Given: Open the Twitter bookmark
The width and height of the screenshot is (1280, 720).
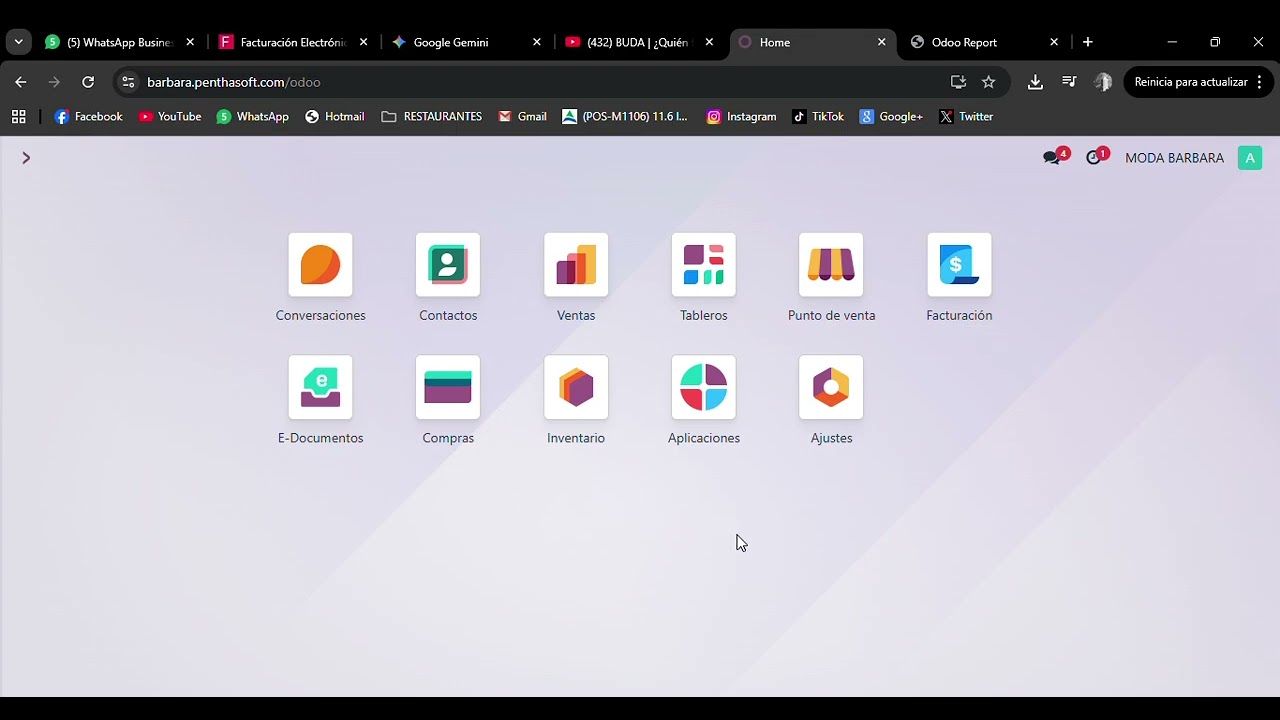Looking at the screenshot, I should point(966,117).
